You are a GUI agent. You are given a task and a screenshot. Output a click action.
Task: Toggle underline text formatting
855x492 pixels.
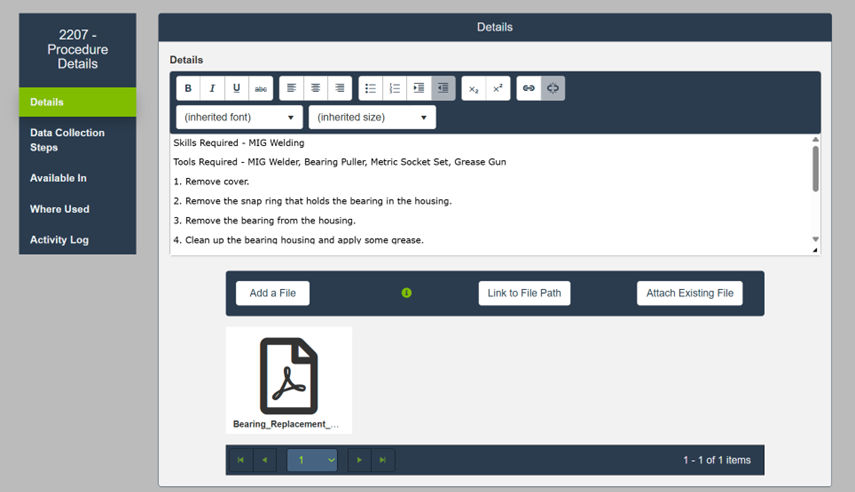click(x=236, y=88)
